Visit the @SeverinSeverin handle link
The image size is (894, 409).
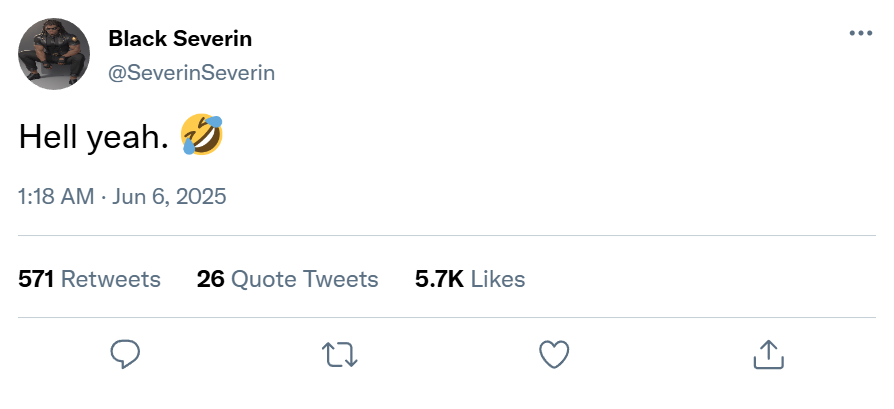[x=191, y=73]
